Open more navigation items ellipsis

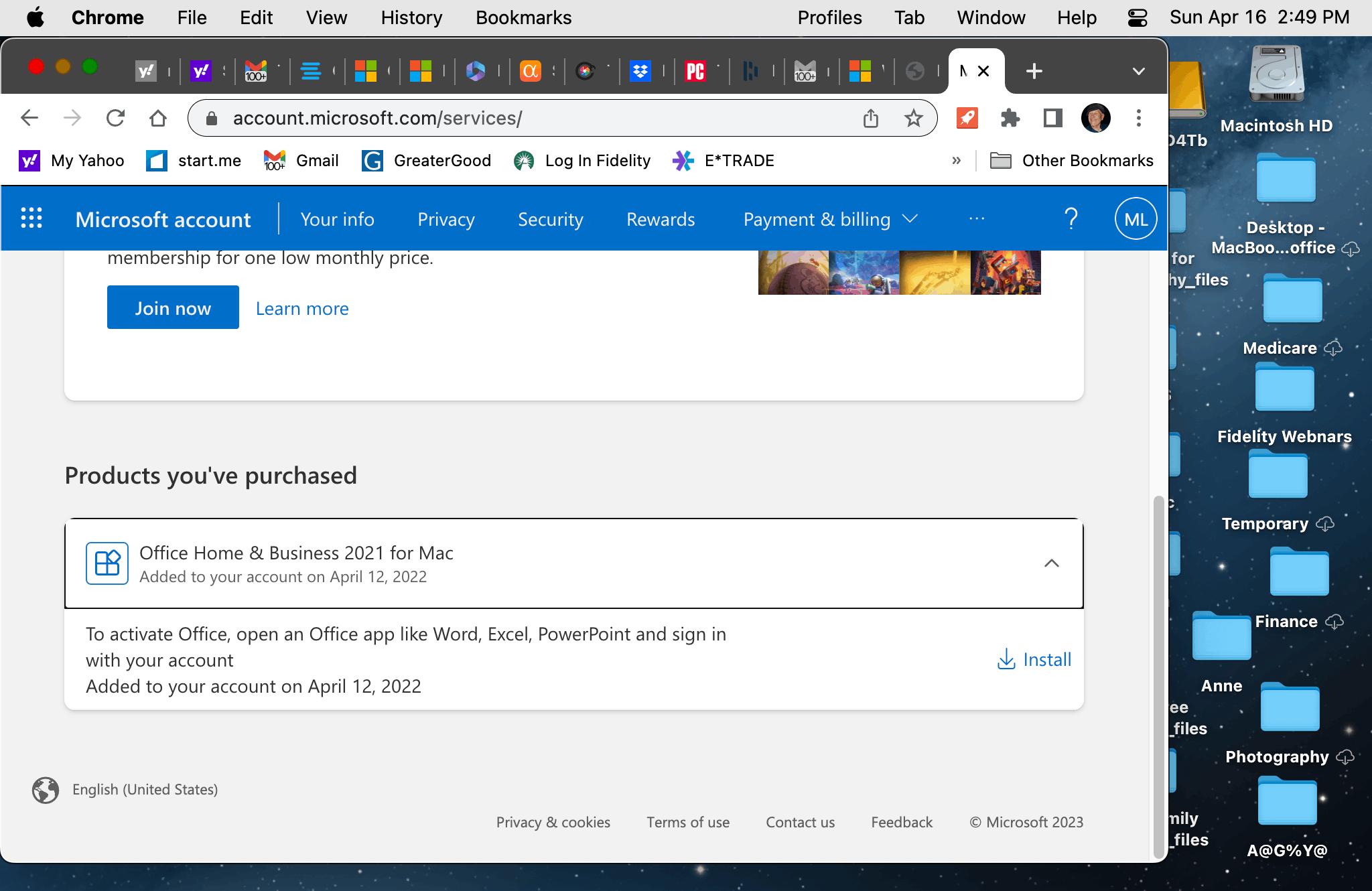(x=977, y=219)
